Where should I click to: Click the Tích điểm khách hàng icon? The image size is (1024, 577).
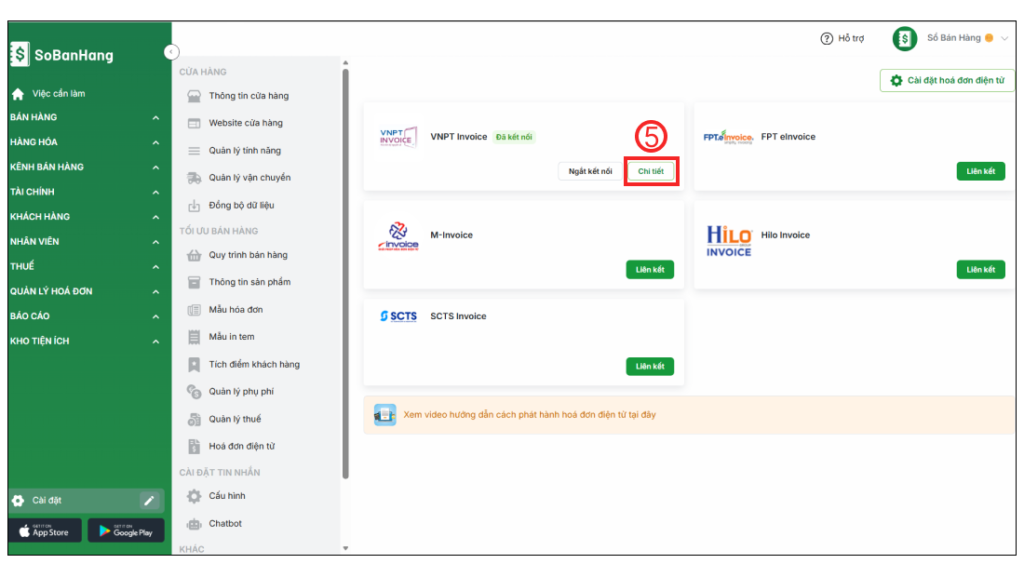pos(194,365)
